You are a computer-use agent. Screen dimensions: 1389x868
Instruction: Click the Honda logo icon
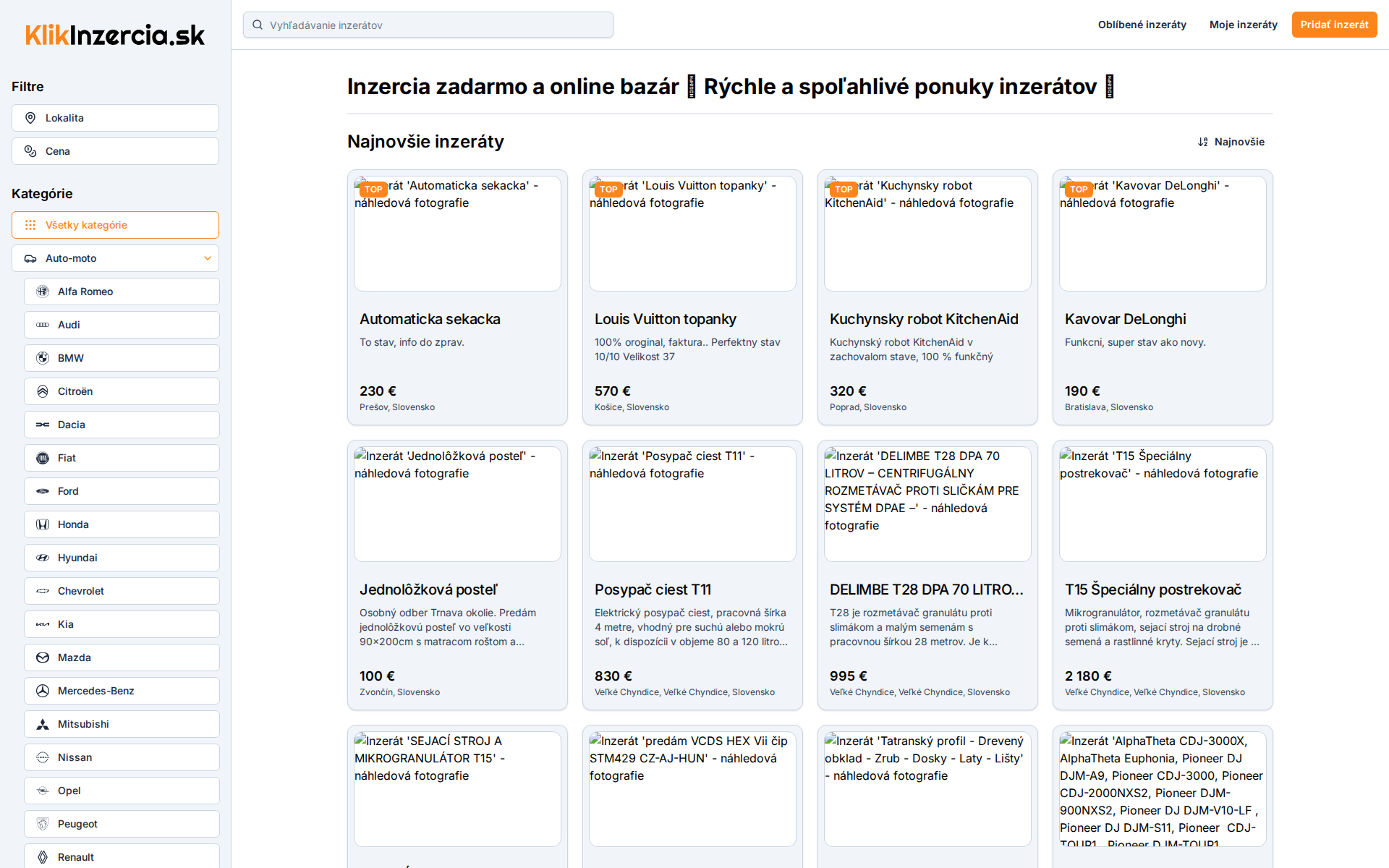43,524
